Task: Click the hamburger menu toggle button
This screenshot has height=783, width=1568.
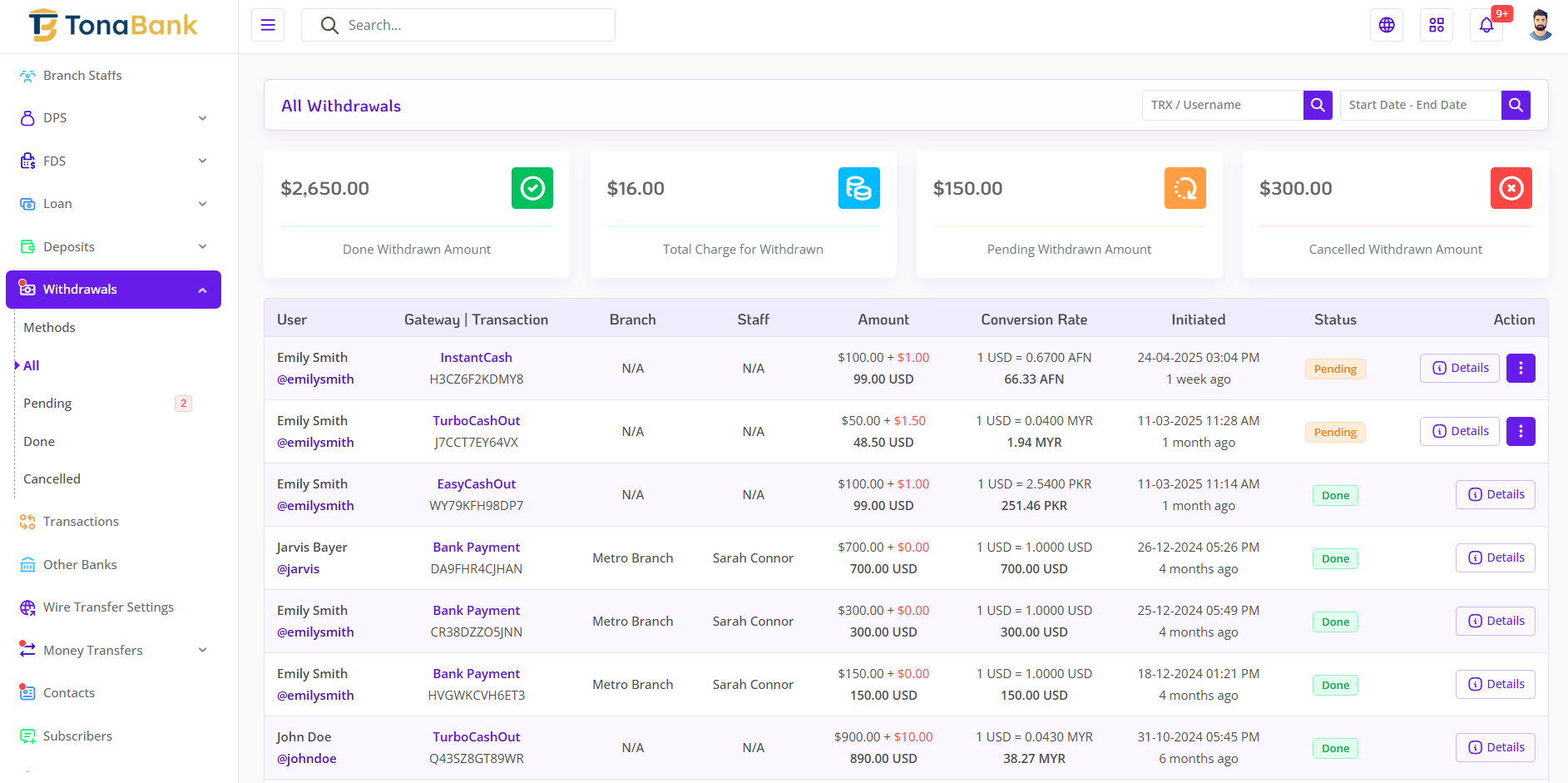Action: [x=268, y=25]
